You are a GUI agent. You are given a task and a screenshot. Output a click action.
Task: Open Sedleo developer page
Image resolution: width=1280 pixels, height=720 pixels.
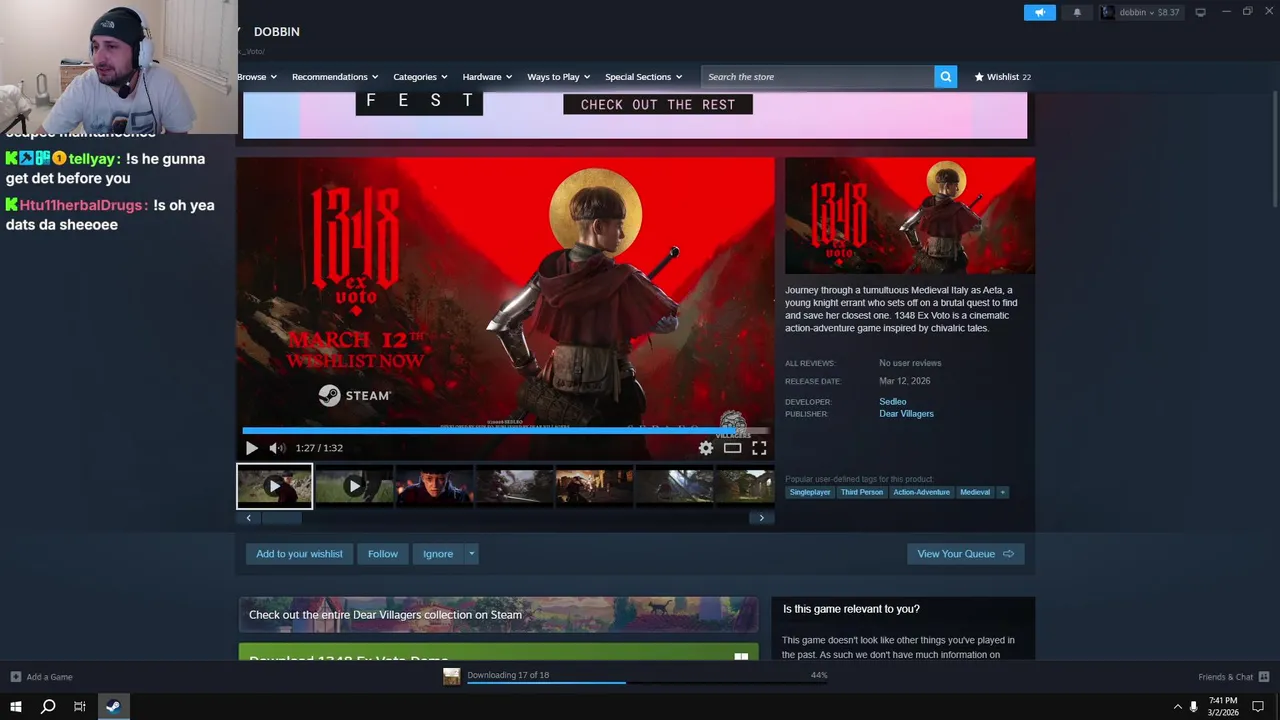point(893,402)
